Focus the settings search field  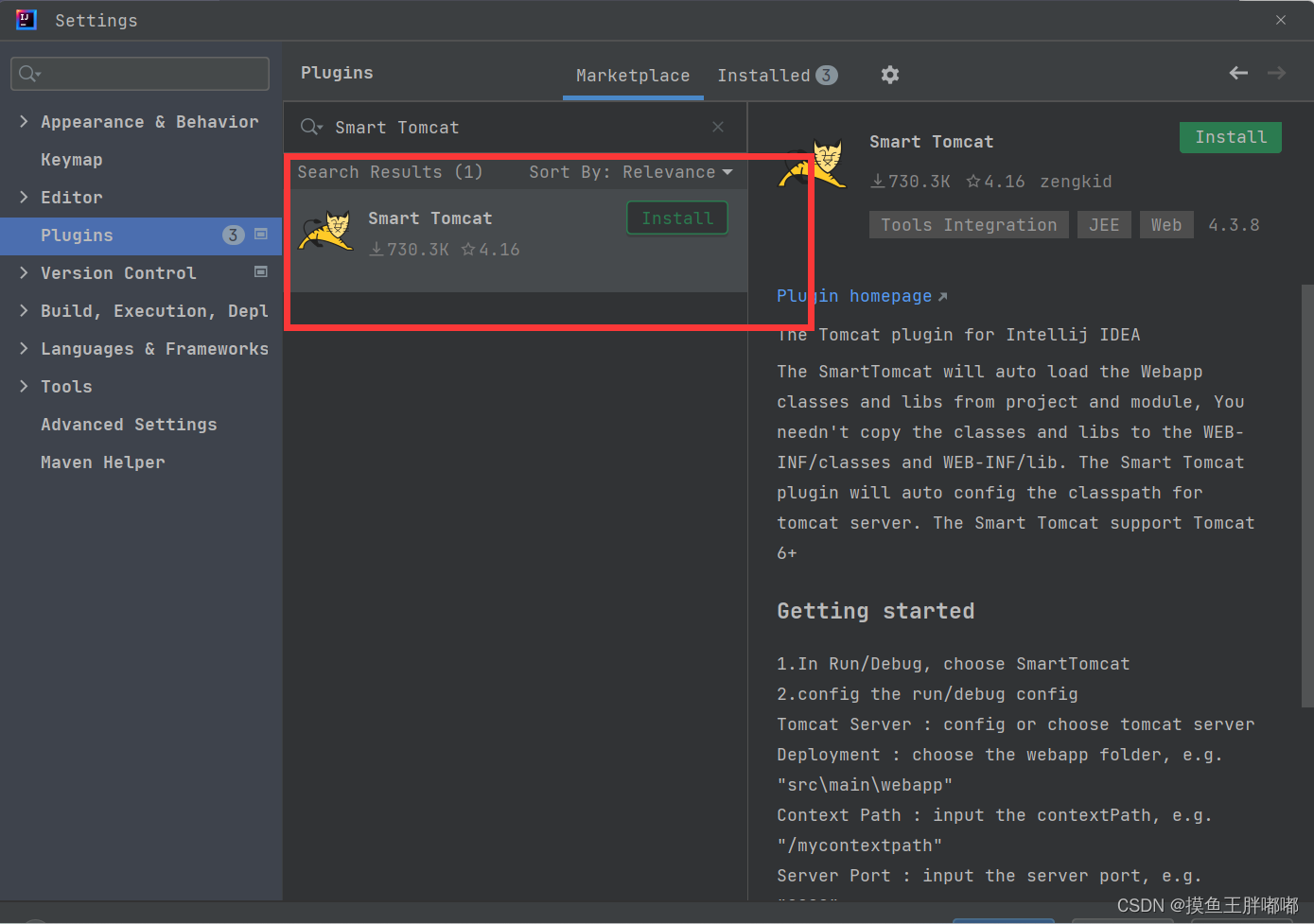click(x=140, y=74)
